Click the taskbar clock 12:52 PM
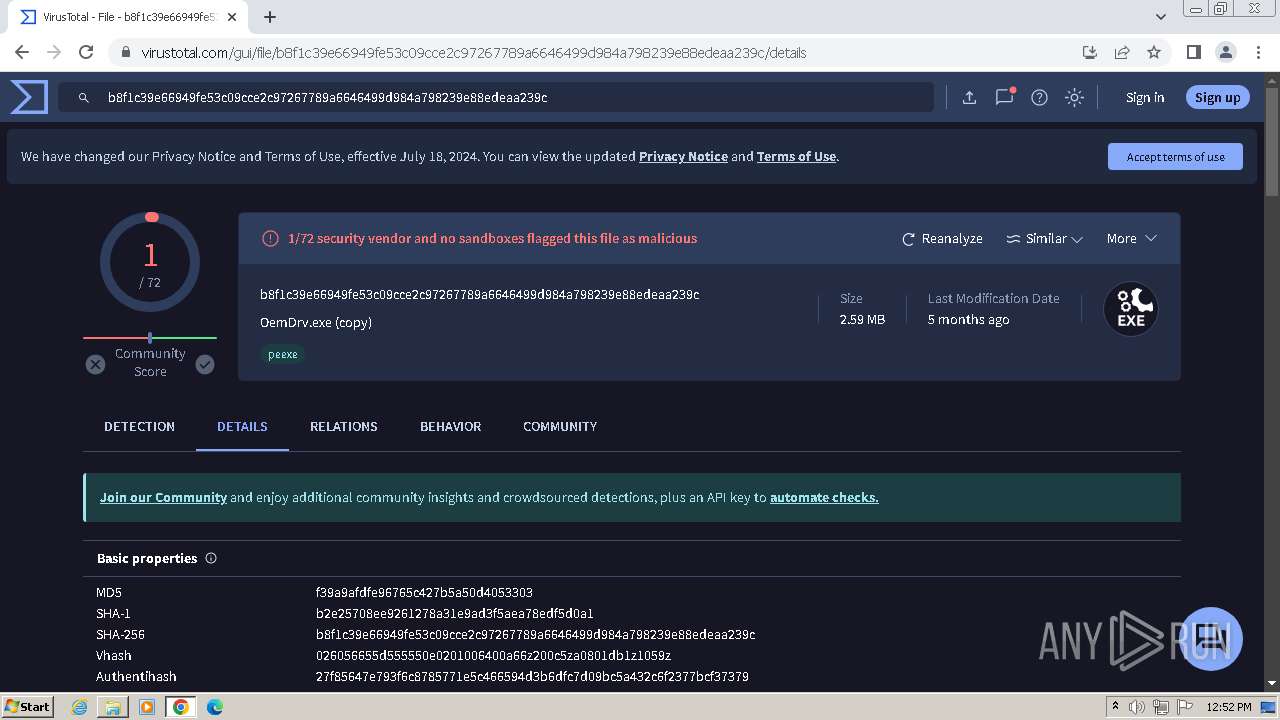This screenshot has height=720, width=1280. (x=1229, y=707)
